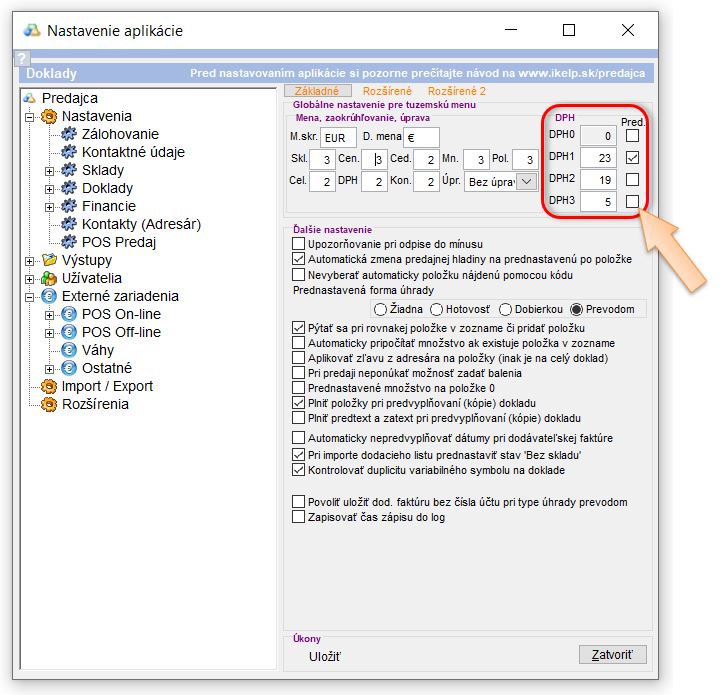Select the Hotovosť payment radio button

click(437, 309)
